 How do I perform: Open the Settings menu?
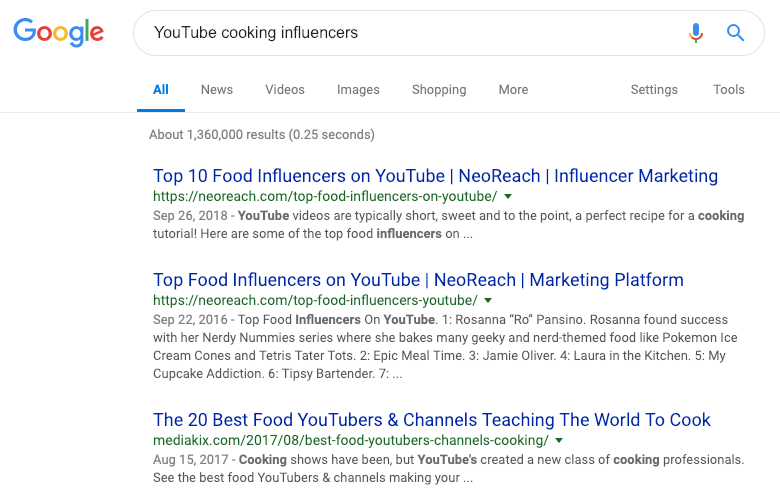(654, 90)
